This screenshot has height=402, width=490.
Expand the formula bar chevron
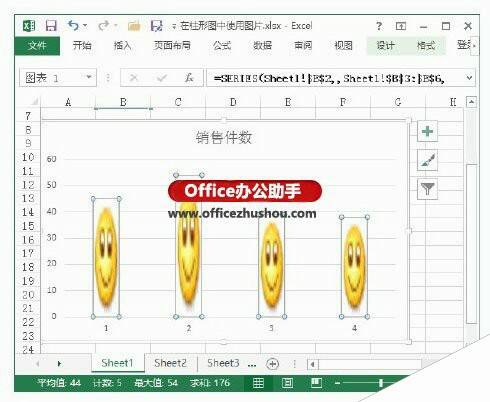pos(469,78)
